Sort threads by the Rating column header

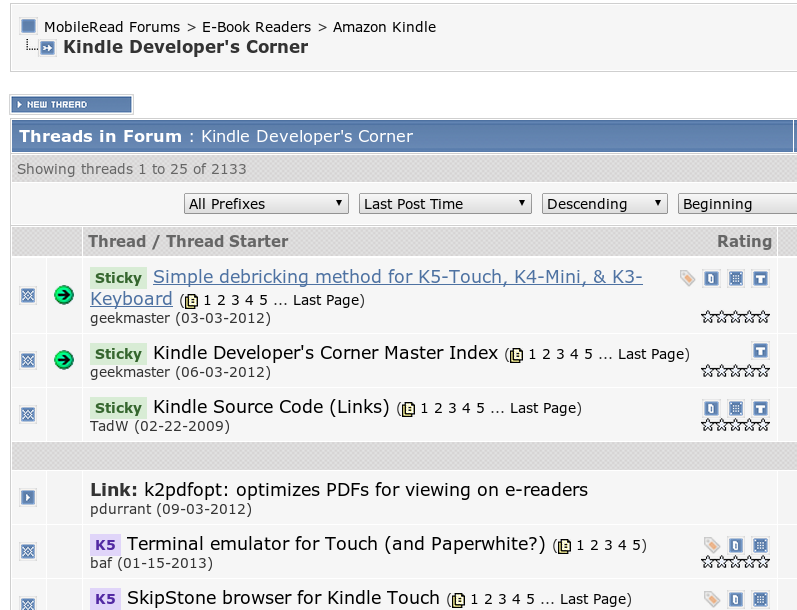click(744, 241)
